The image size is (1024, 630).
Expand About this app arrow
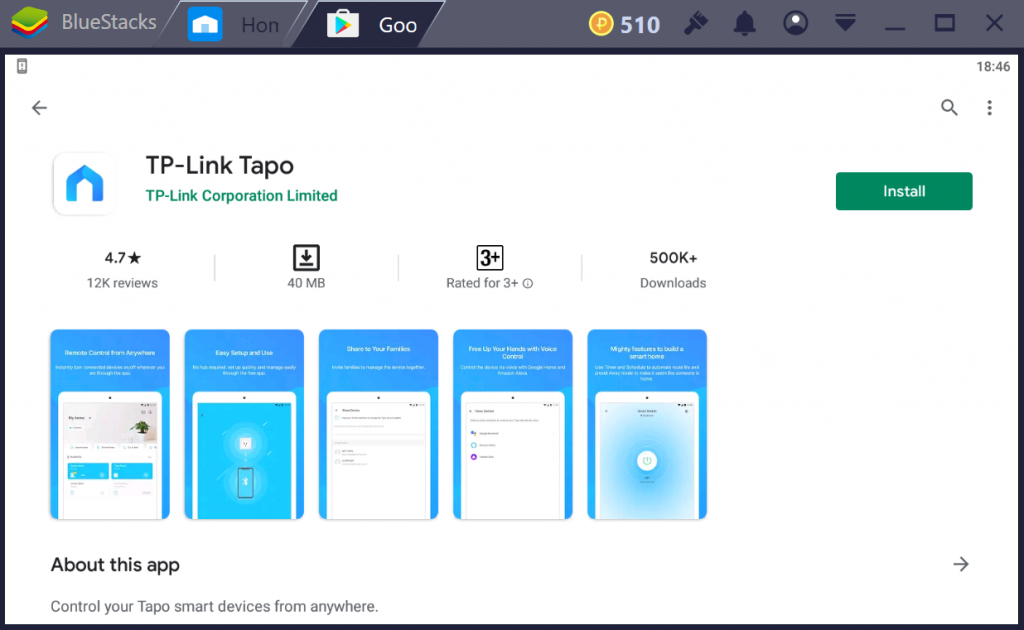[x=961, y=564]
